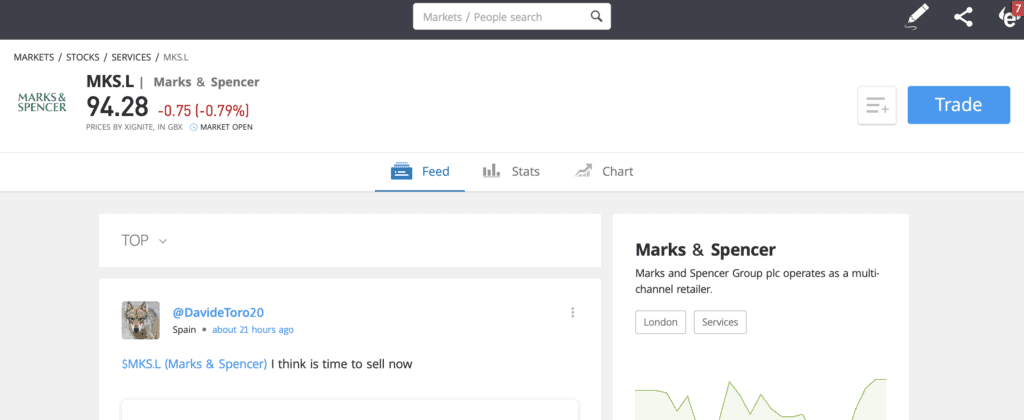Open @DavideToro20 profile link
1024x420 pixels.
218,312
